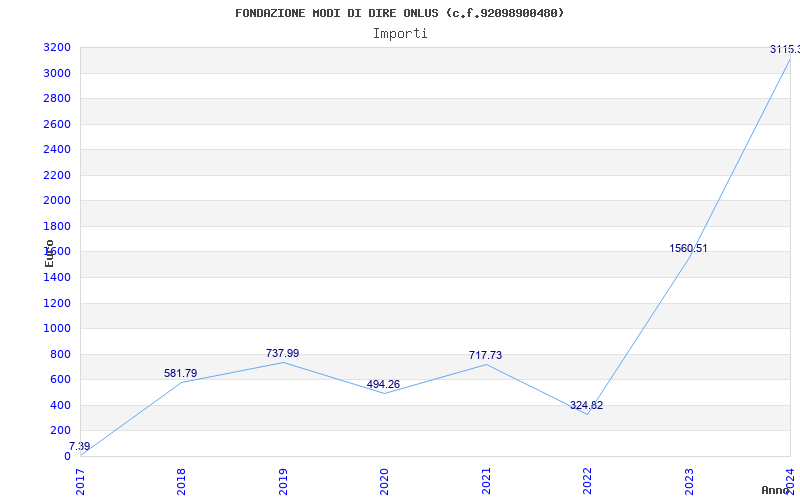Click the y-axis value 2000
Image resolution: width=800 pixels, height=500 pixels.
(x=57, y=201)
